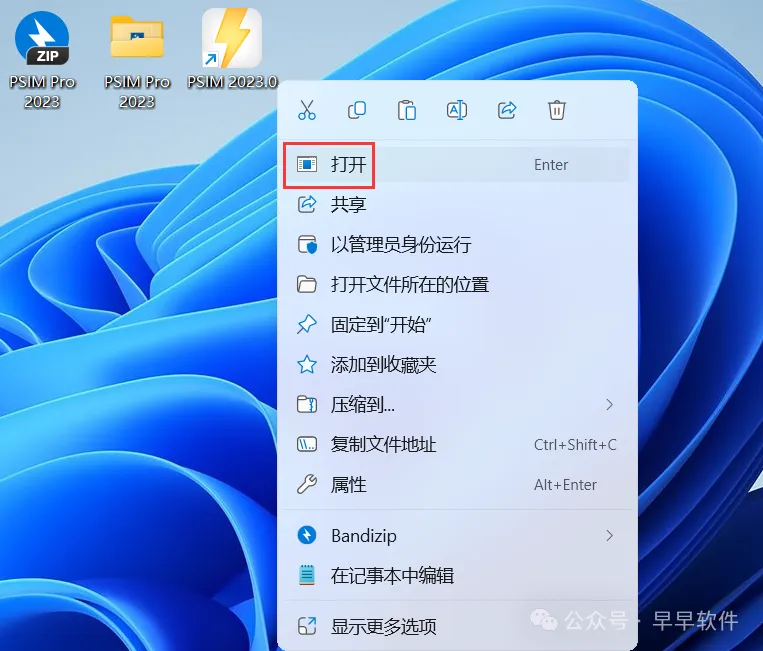Image resolution: width=763 pixels, height=651 pixels.
Task: Click the Ctrl+Shift+C shortcut text
Action: tap(575, 445)
